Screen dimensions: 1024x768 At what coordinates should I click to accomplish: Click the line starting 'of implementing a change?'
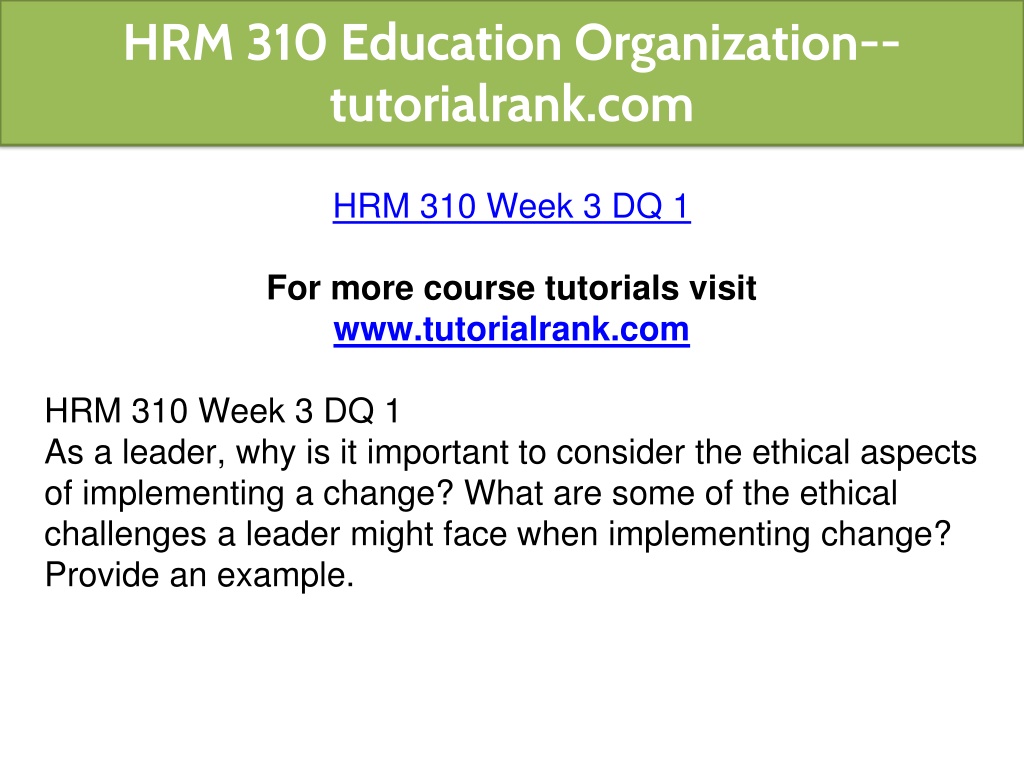click(x=471, y=494)
